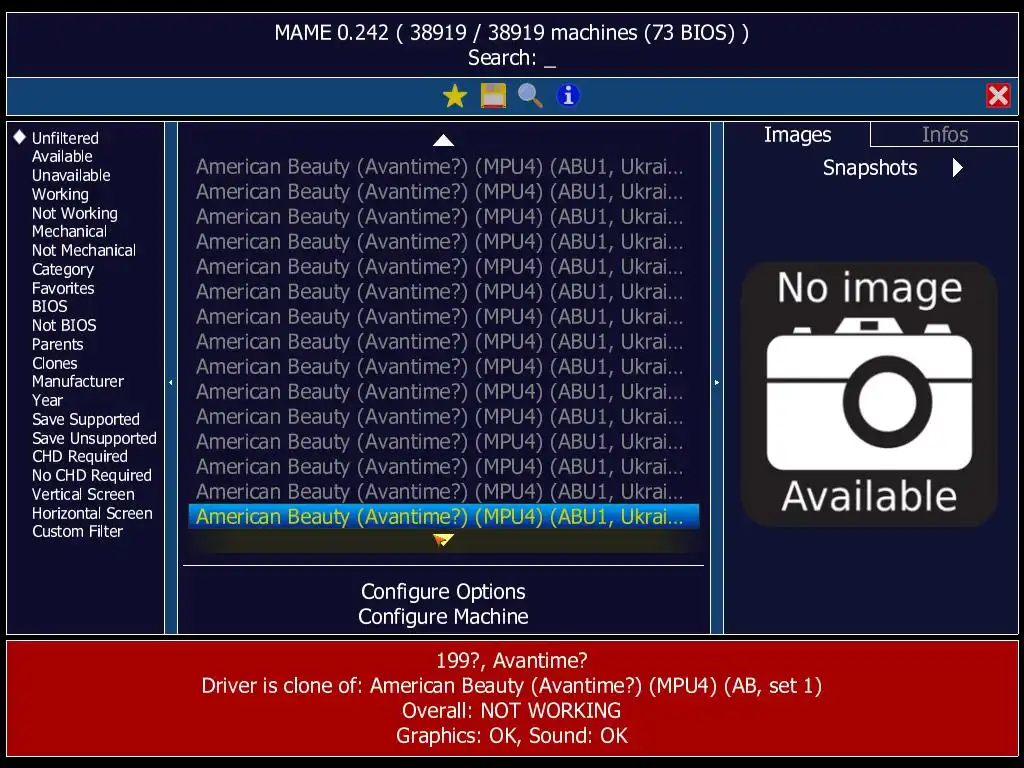Select the Unavailable filter
Image resolution: width=1024 pixels, height=768 pixels.
click(x=71, y=176)
